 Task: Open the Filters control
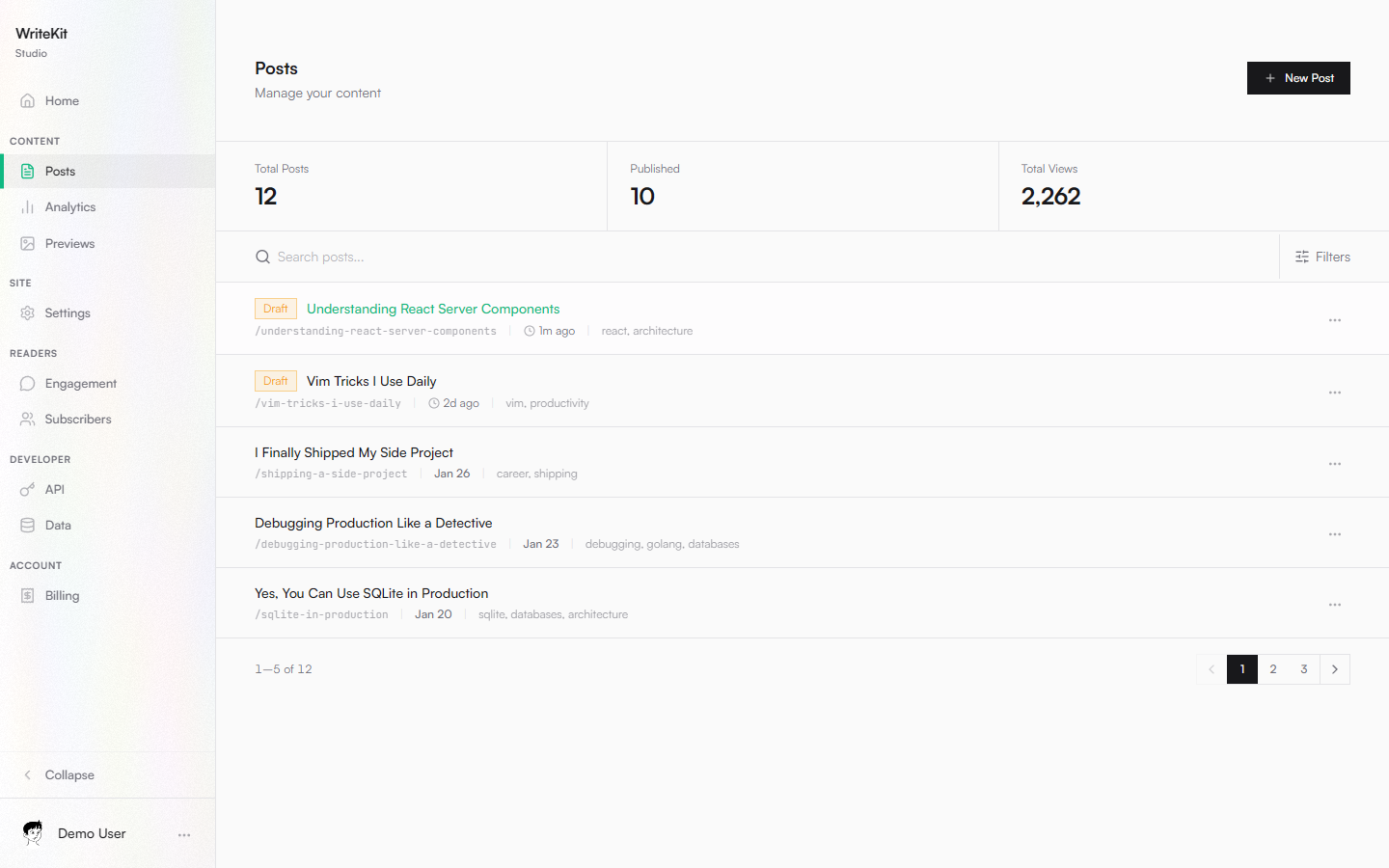tap(1324, 257)
